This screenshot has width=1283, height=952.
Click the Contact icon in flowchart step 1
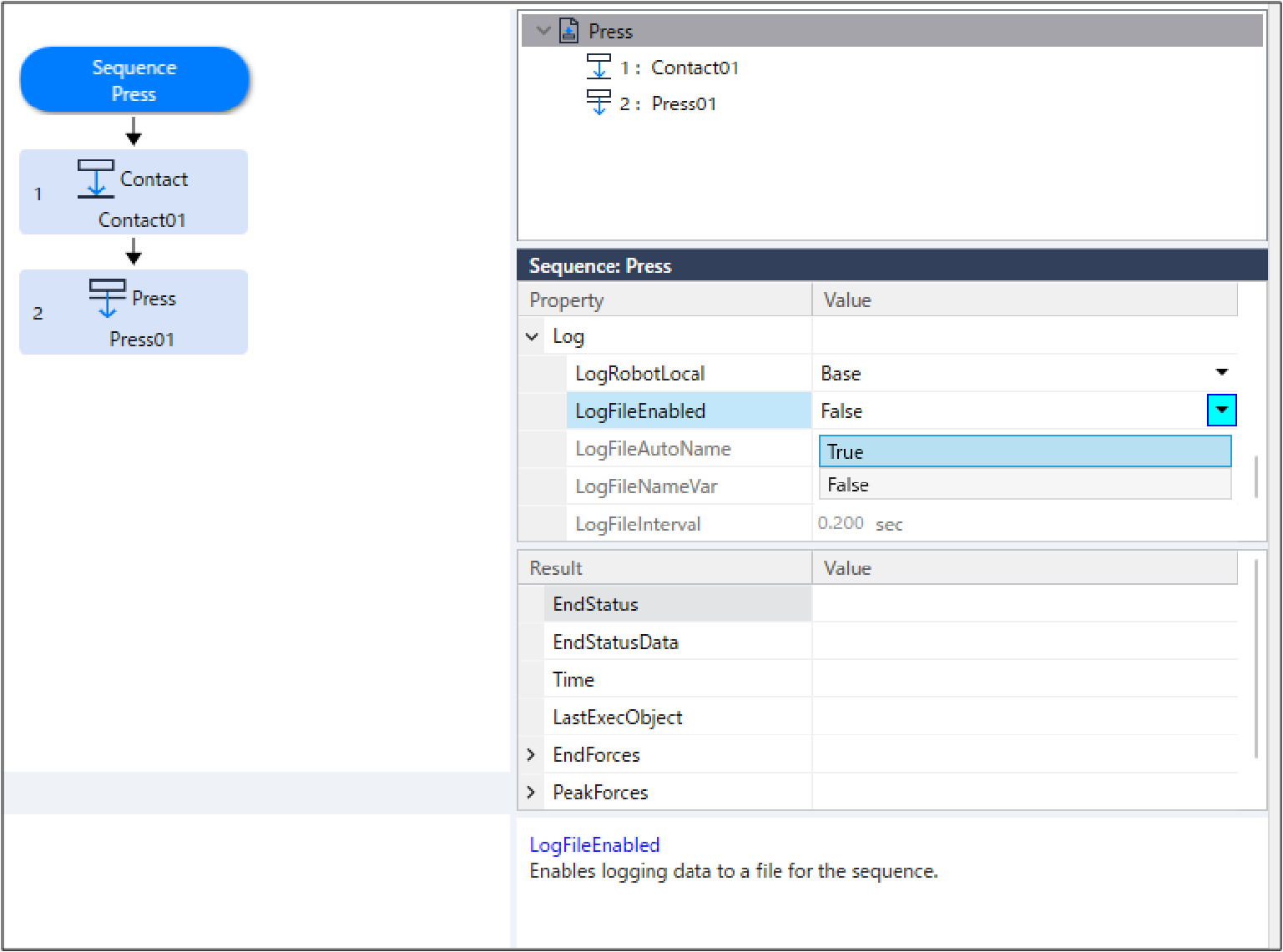[96, 179]
